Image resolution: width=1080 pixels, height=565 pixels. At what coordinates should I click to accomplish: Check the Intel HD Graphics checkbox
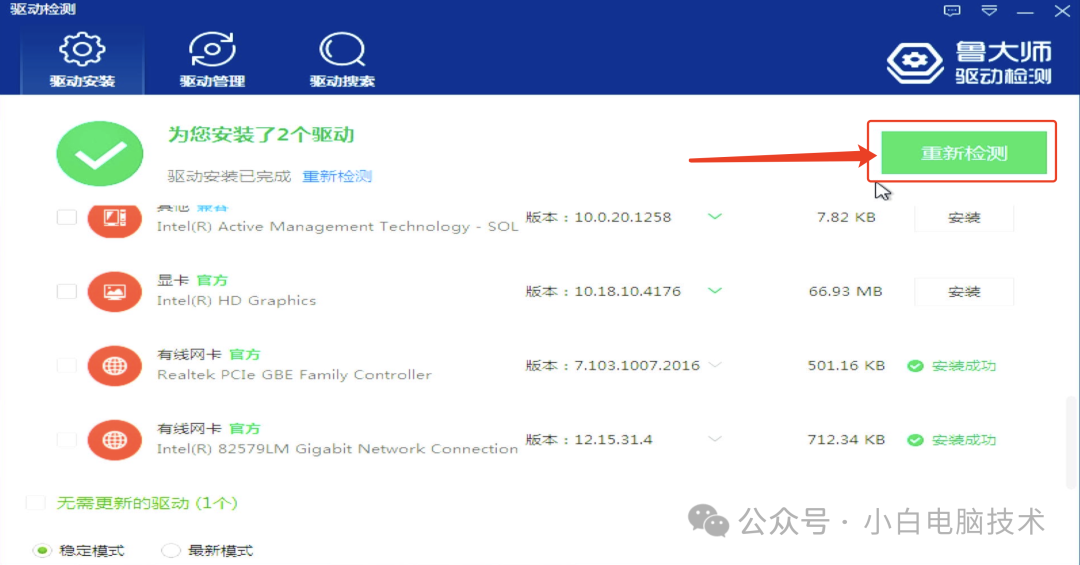[67, 291]
